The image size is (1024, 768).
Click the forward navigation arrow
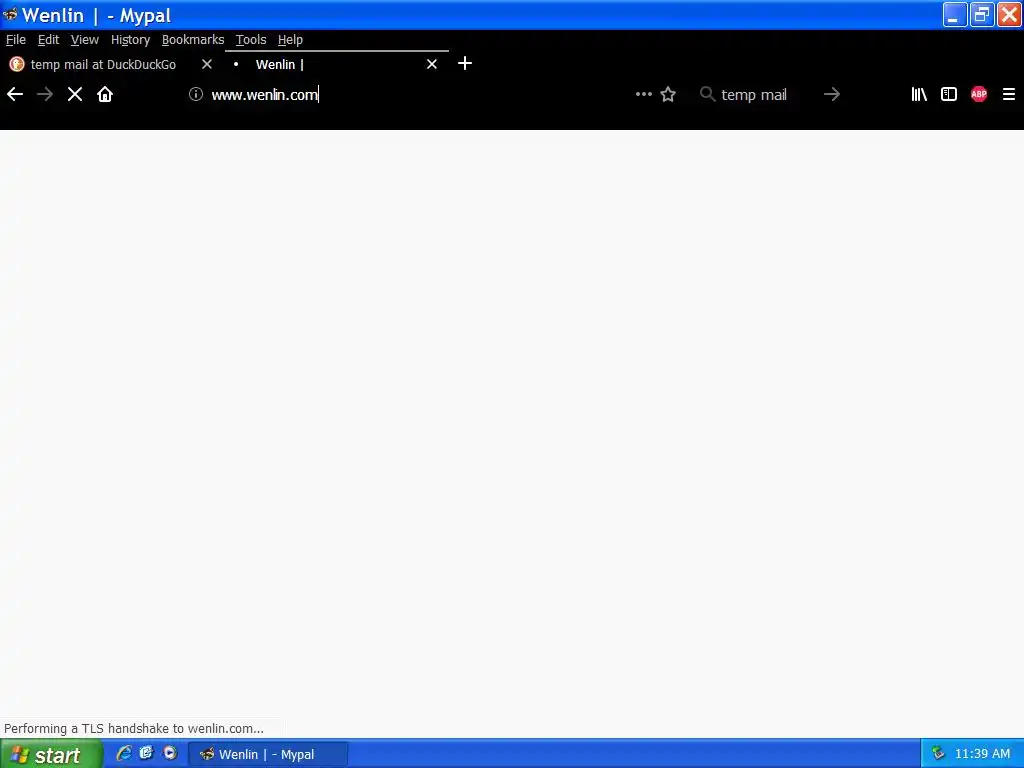tap(45, 95)
